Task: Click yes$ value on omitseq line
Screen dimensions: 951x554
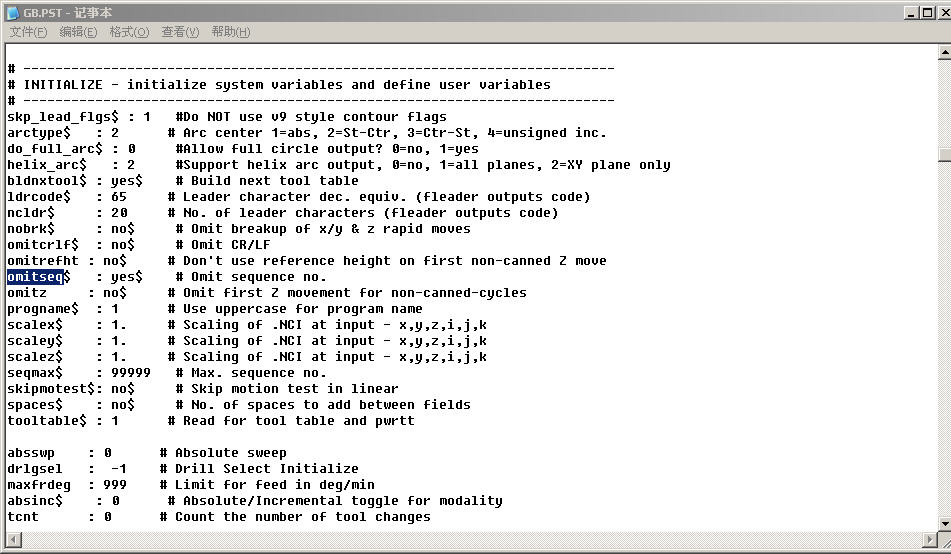Action: point(127,277)
